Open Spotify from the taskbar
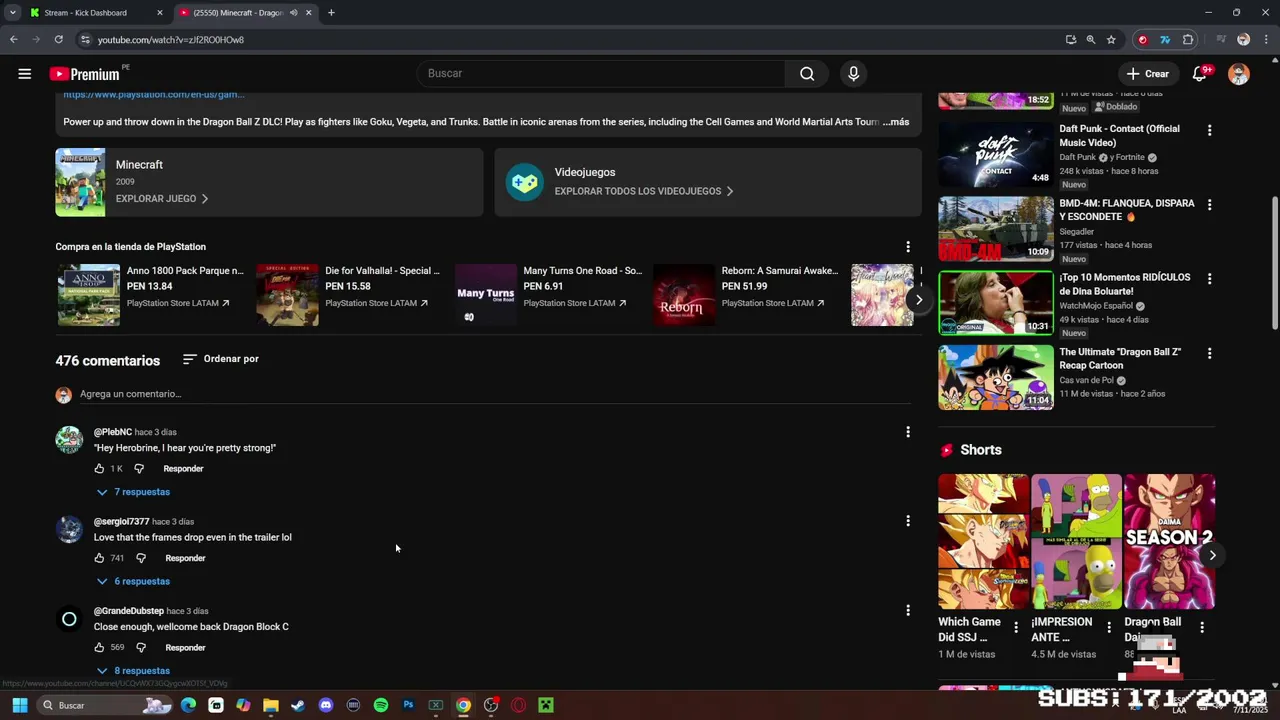This screenshot has width=1280, height=720. coord(381,705)
